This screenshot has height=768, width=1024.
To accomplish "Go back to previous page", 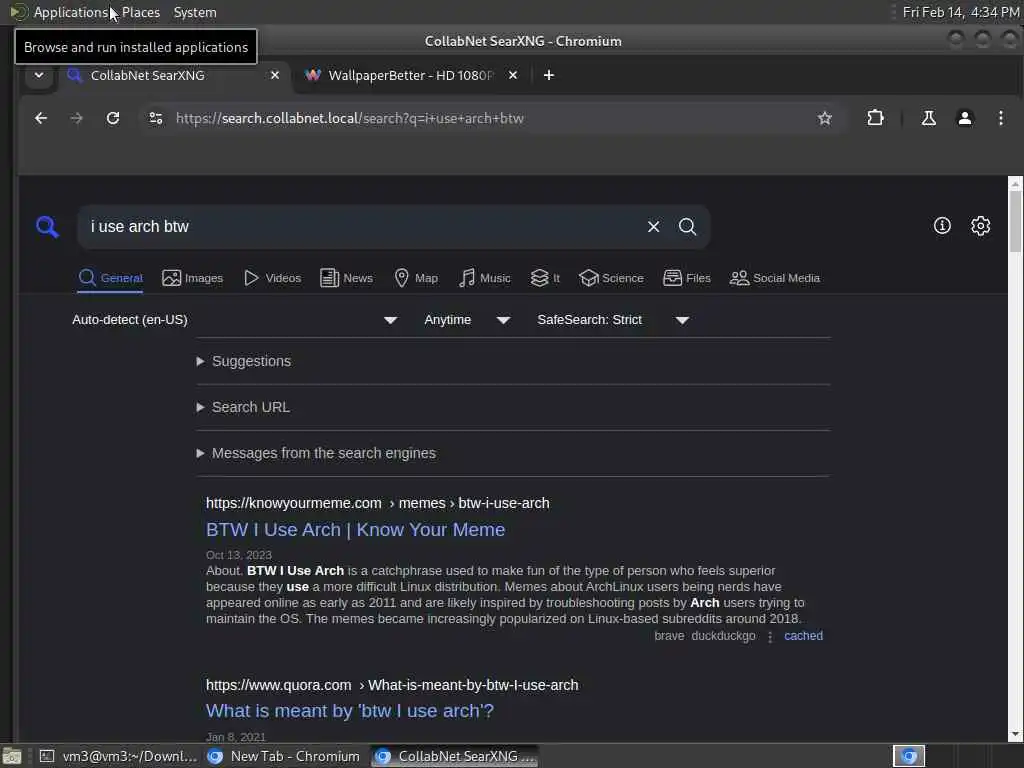I will [40, 118].
